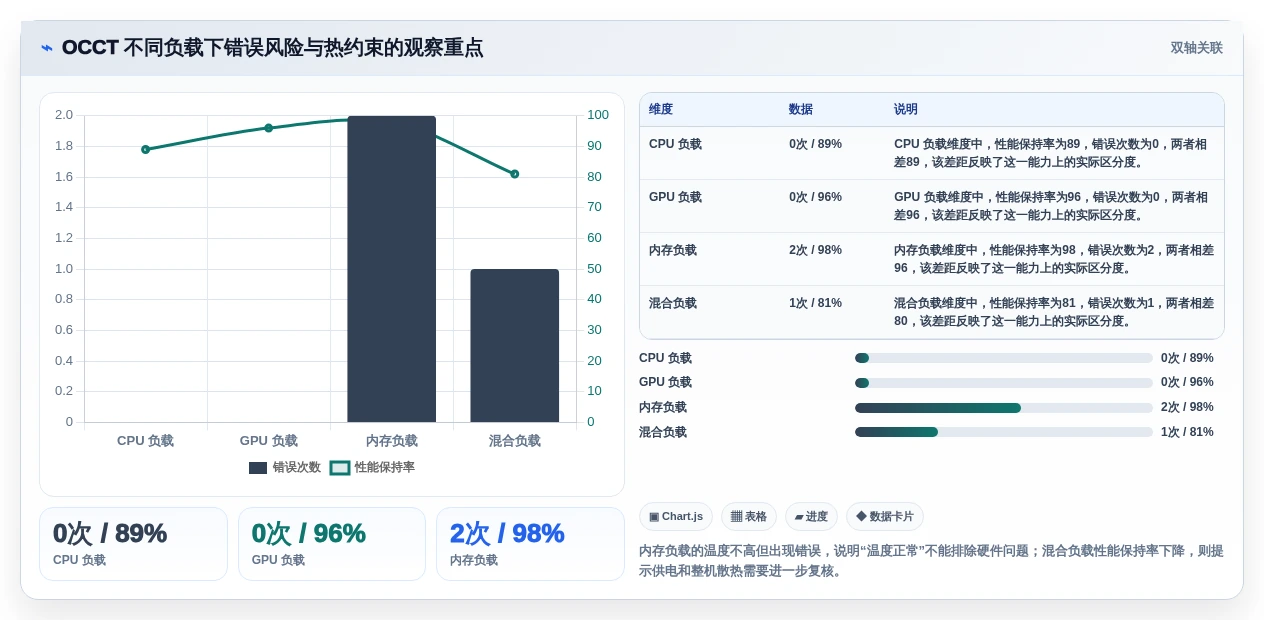Click the CPU 负载 x-axis label
The height and width of the screenshot is (620, 1264).
[145, 441]
